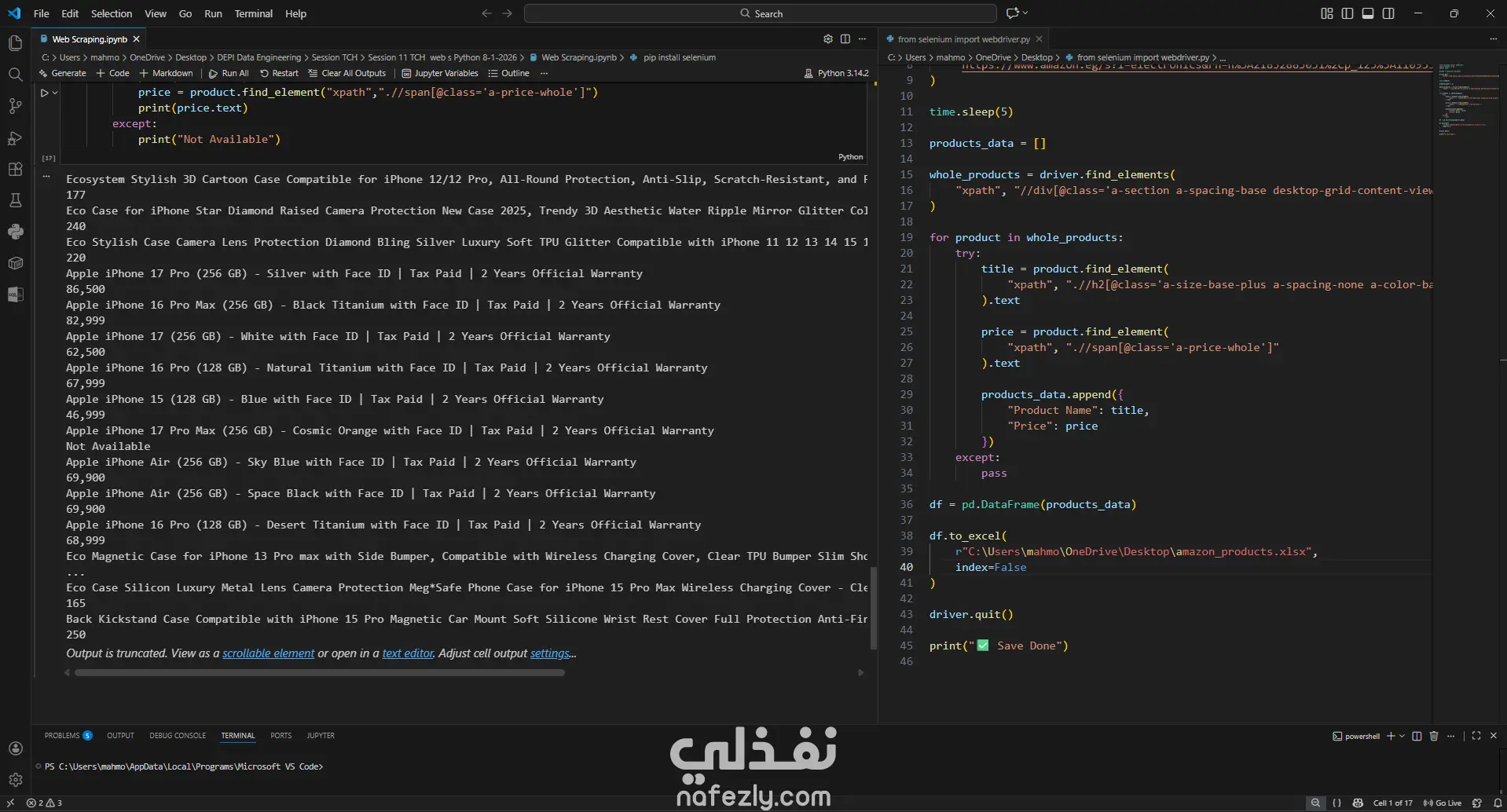Click the horizontal scrollbar under cell output
This screenshot has height=812, width=1507.
tap(320, 673)
